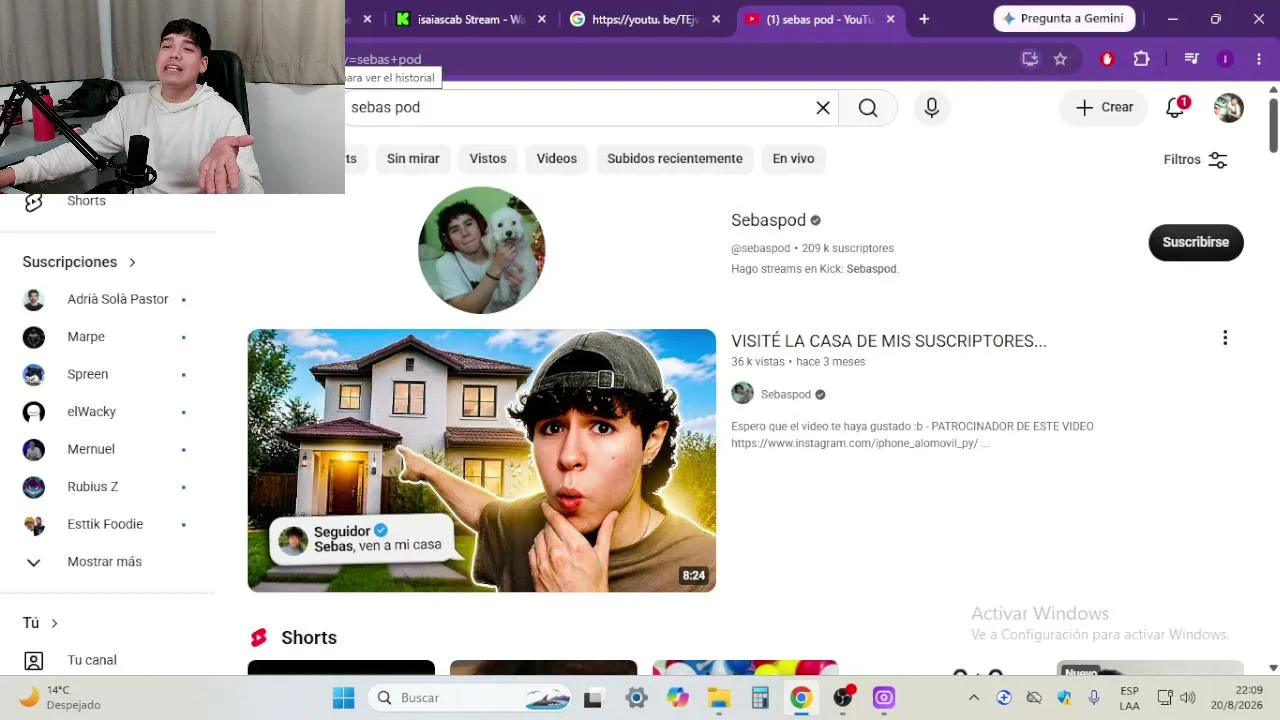Select the Subidos recientemente filter chip

(675, 159)
